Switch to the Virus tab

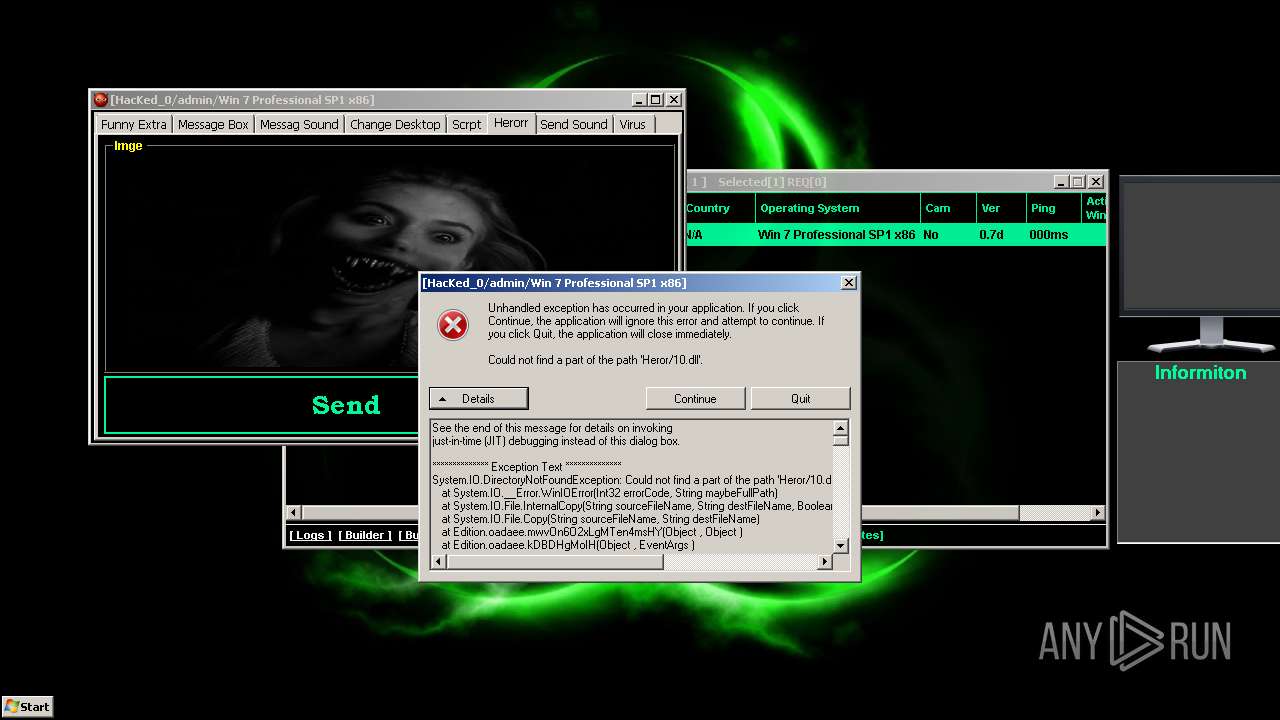[x=633, y=124]
